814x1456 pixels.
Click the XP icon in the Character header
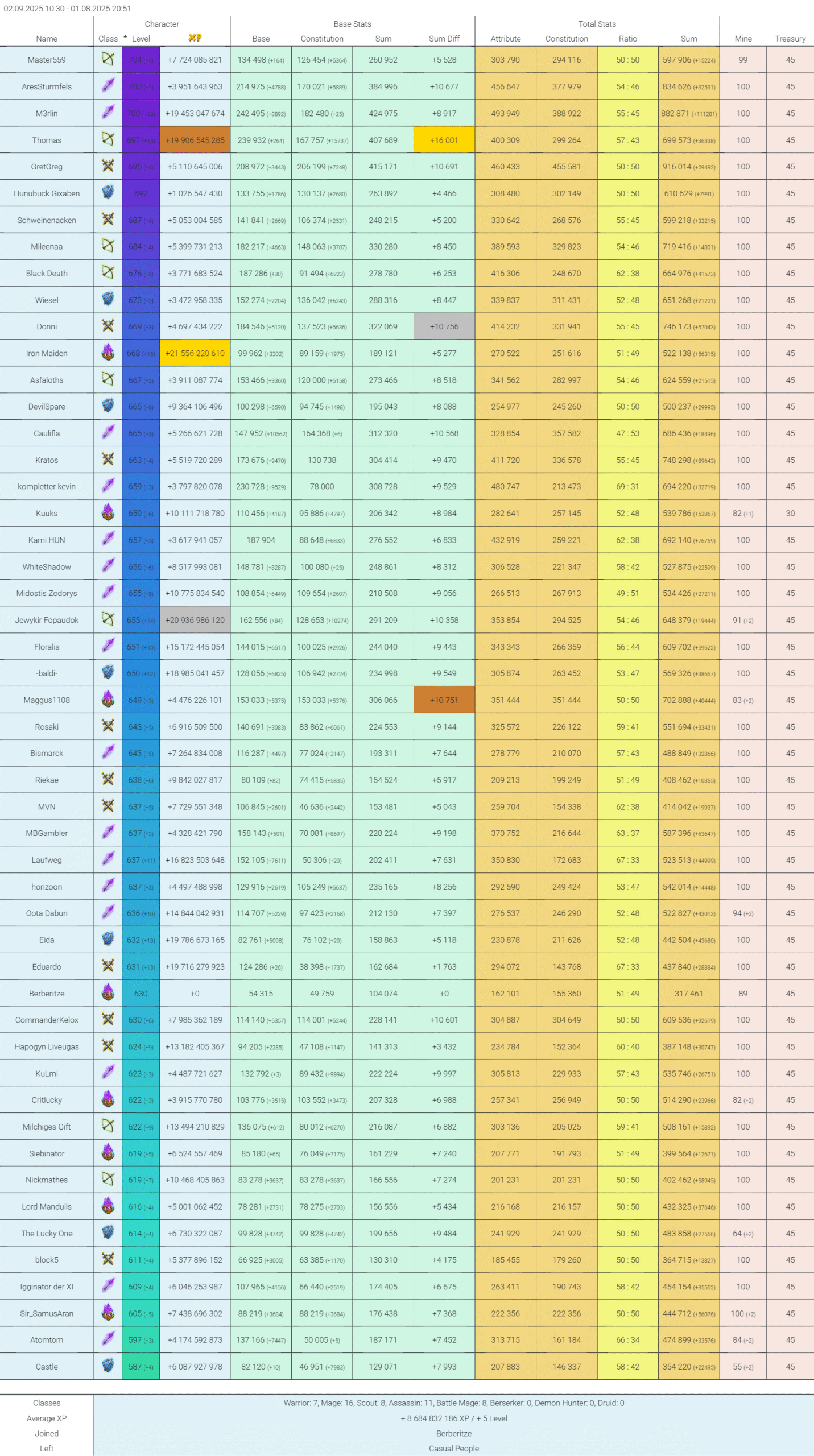click(x=195, y=38)
